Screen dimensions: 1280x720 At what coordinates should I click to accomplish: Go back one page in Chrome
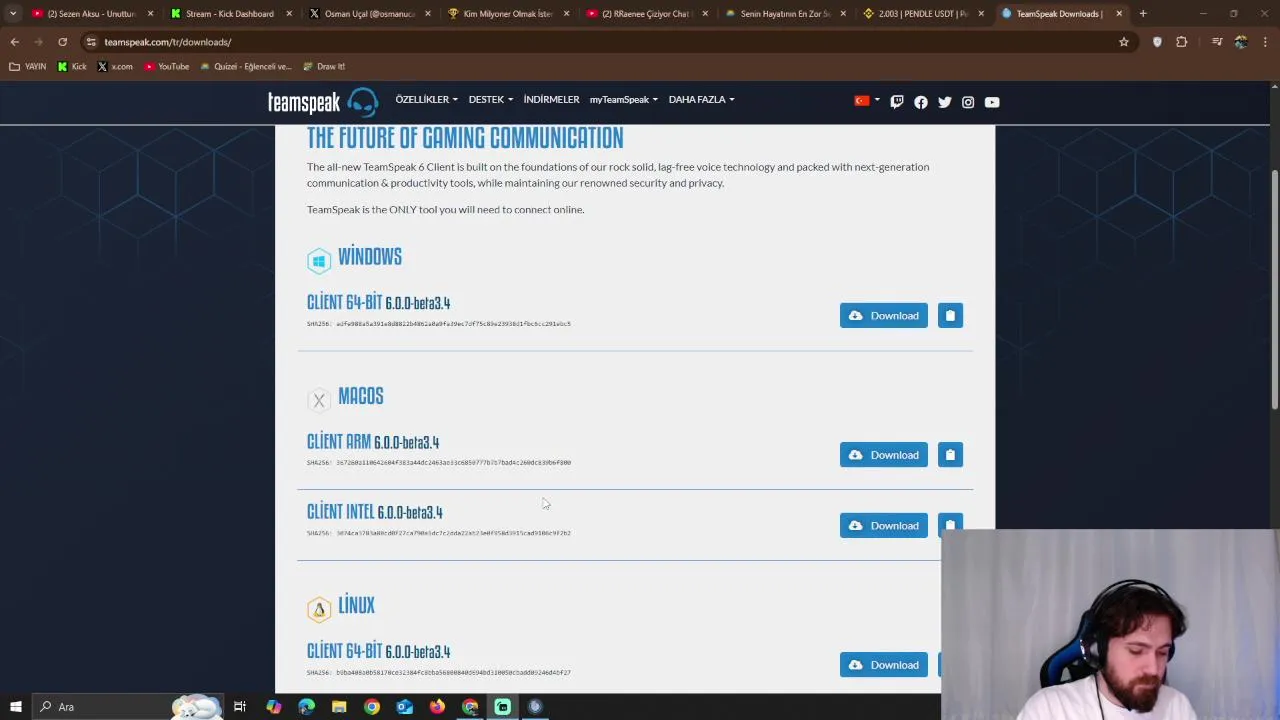pos(14,42)
